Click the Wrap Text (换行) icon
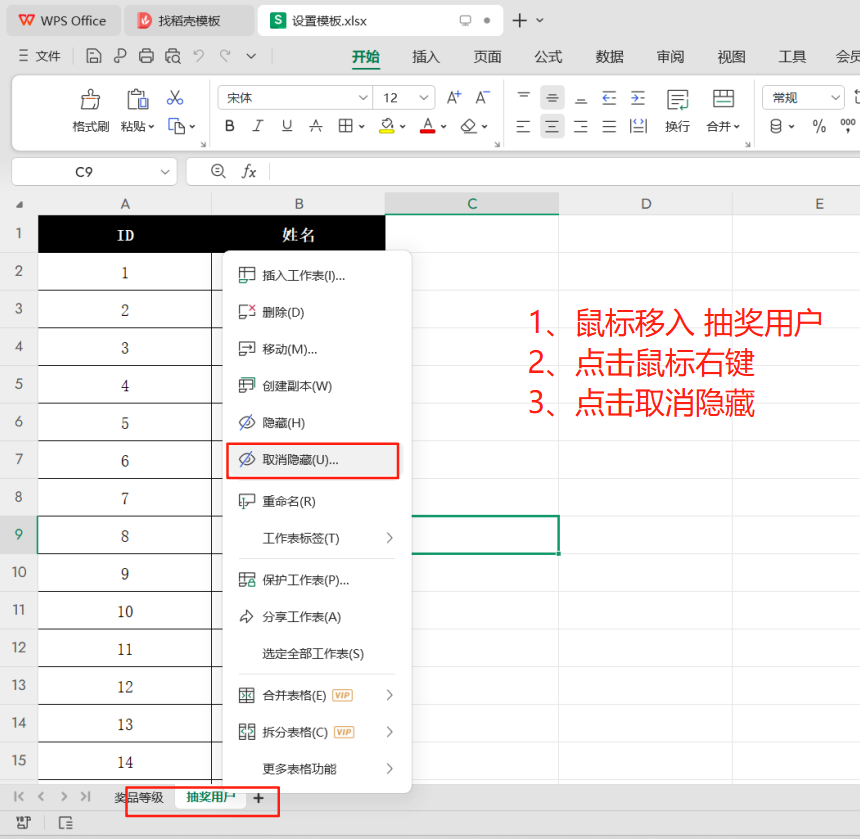860x839 pixels. [677, 99]
